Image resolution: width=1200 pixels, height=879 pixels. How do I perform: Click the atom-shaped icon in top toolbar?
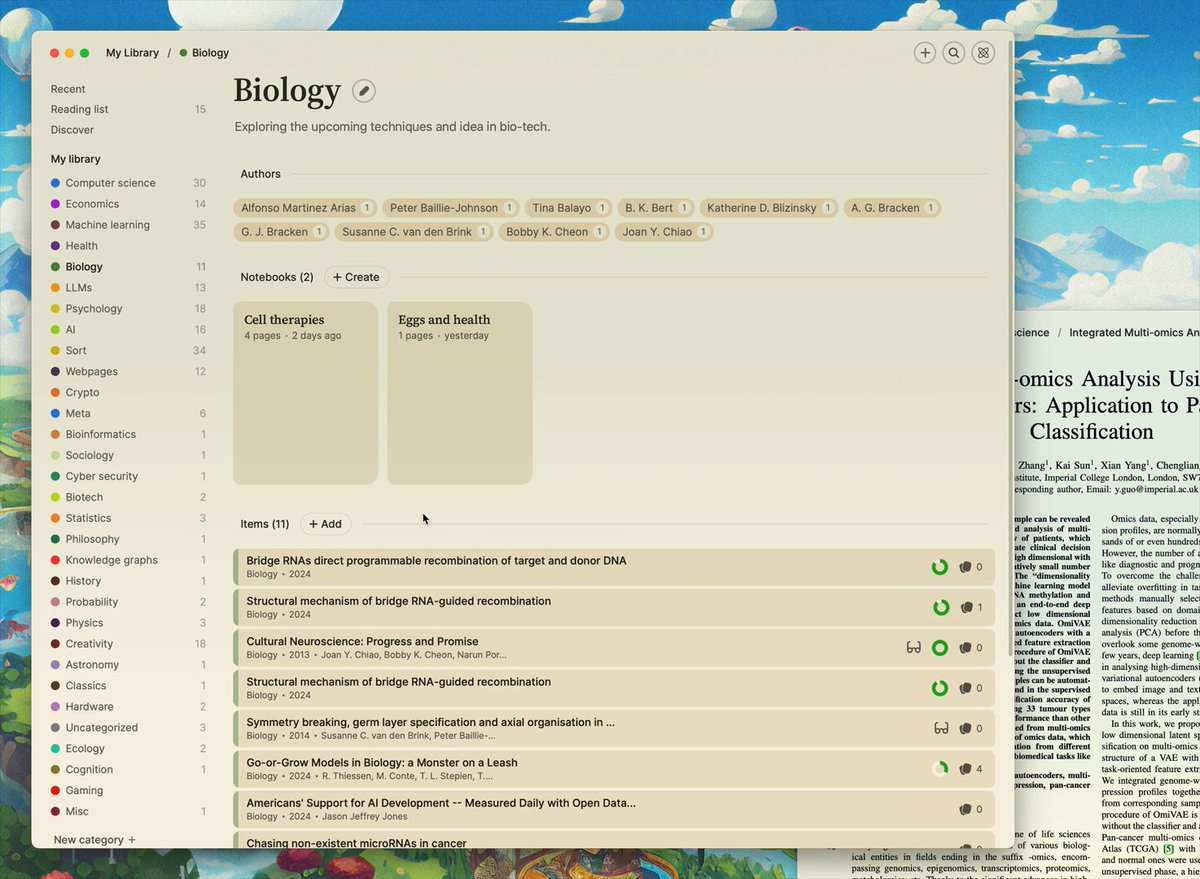(984, 53)
